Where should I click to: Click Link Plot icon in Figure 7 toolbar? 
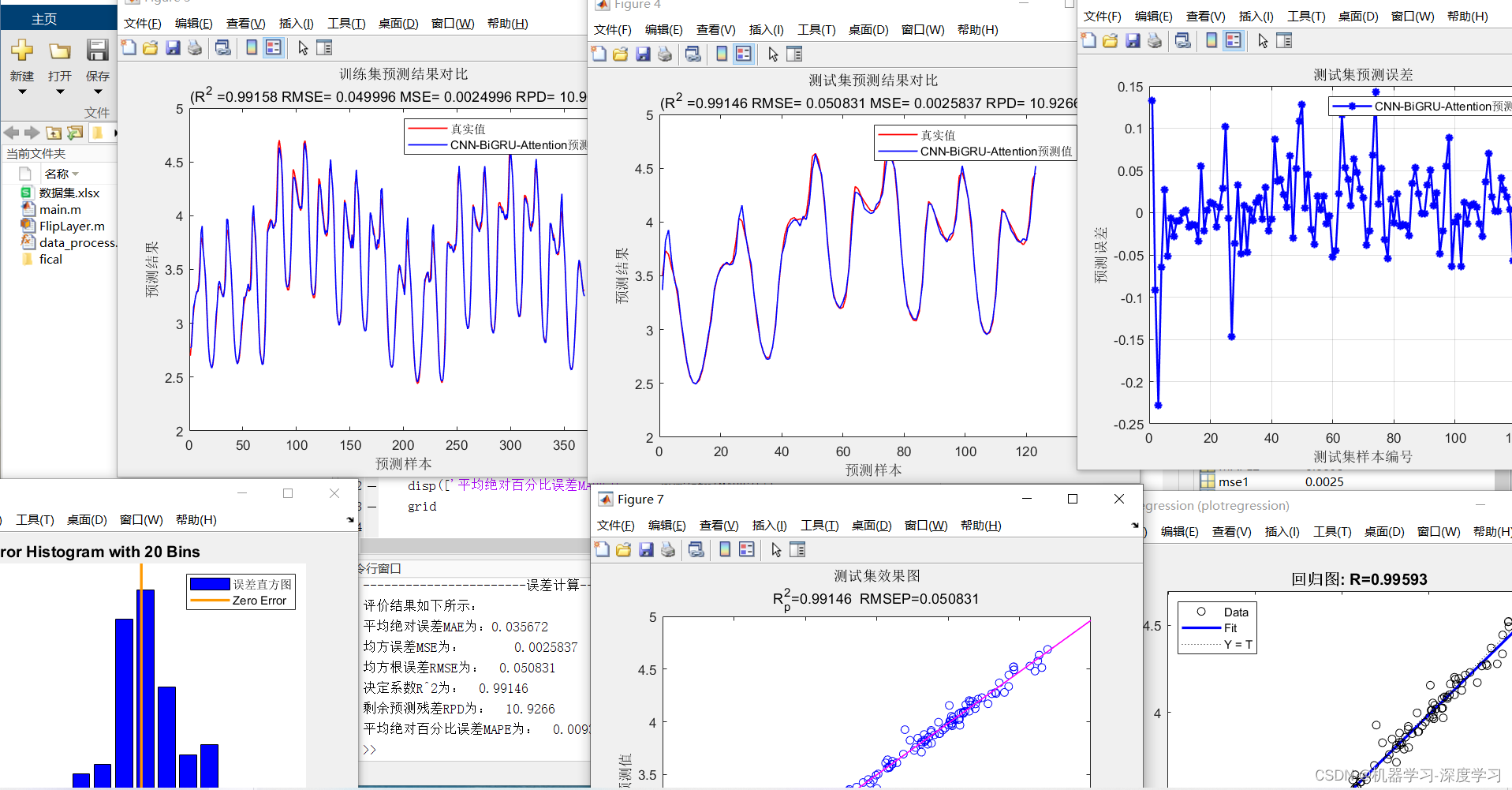point(696,549)
